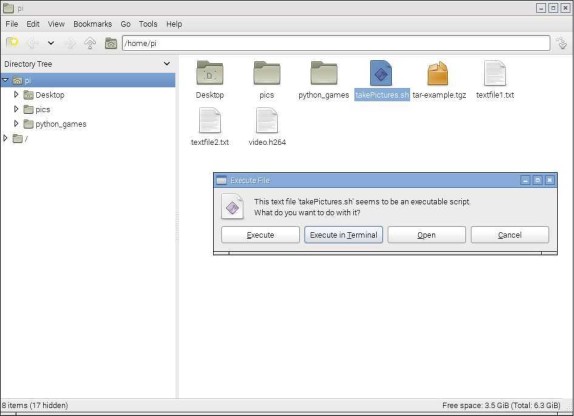Select the video.h264 file icon
This screenshot has height=416, width=574.
[267, 120]
